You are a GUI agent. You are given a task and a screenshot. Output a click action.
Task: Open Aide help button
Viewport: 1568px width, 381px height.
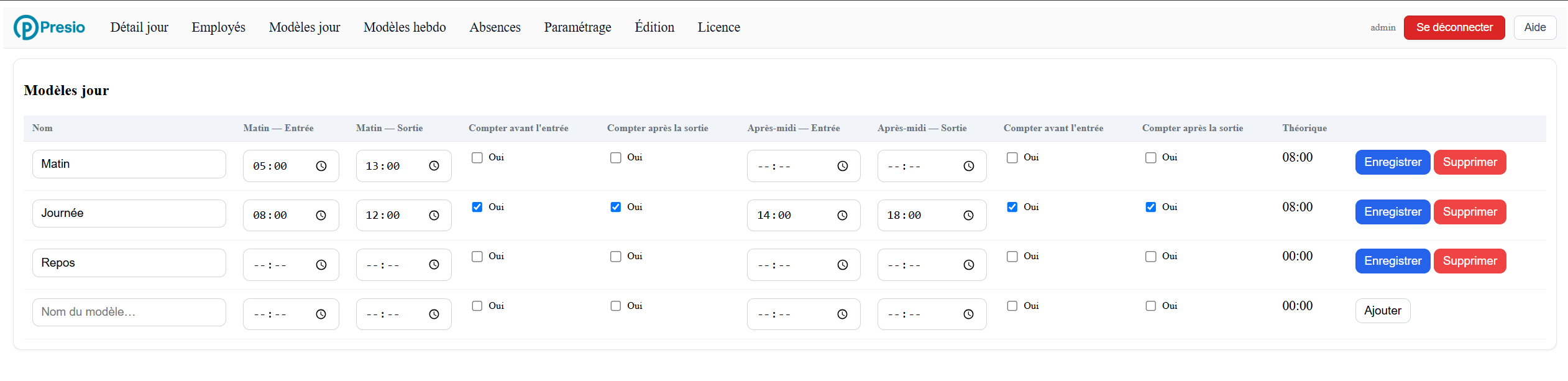point(1535,27)
